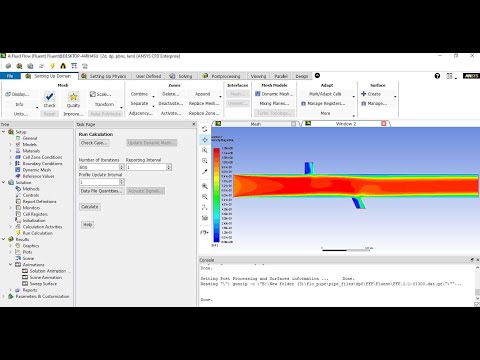Click the Reporting Interval stepper arrows
Image resolution: width=480 pixels, height=360 pixels.
click(x=169, y=167)
